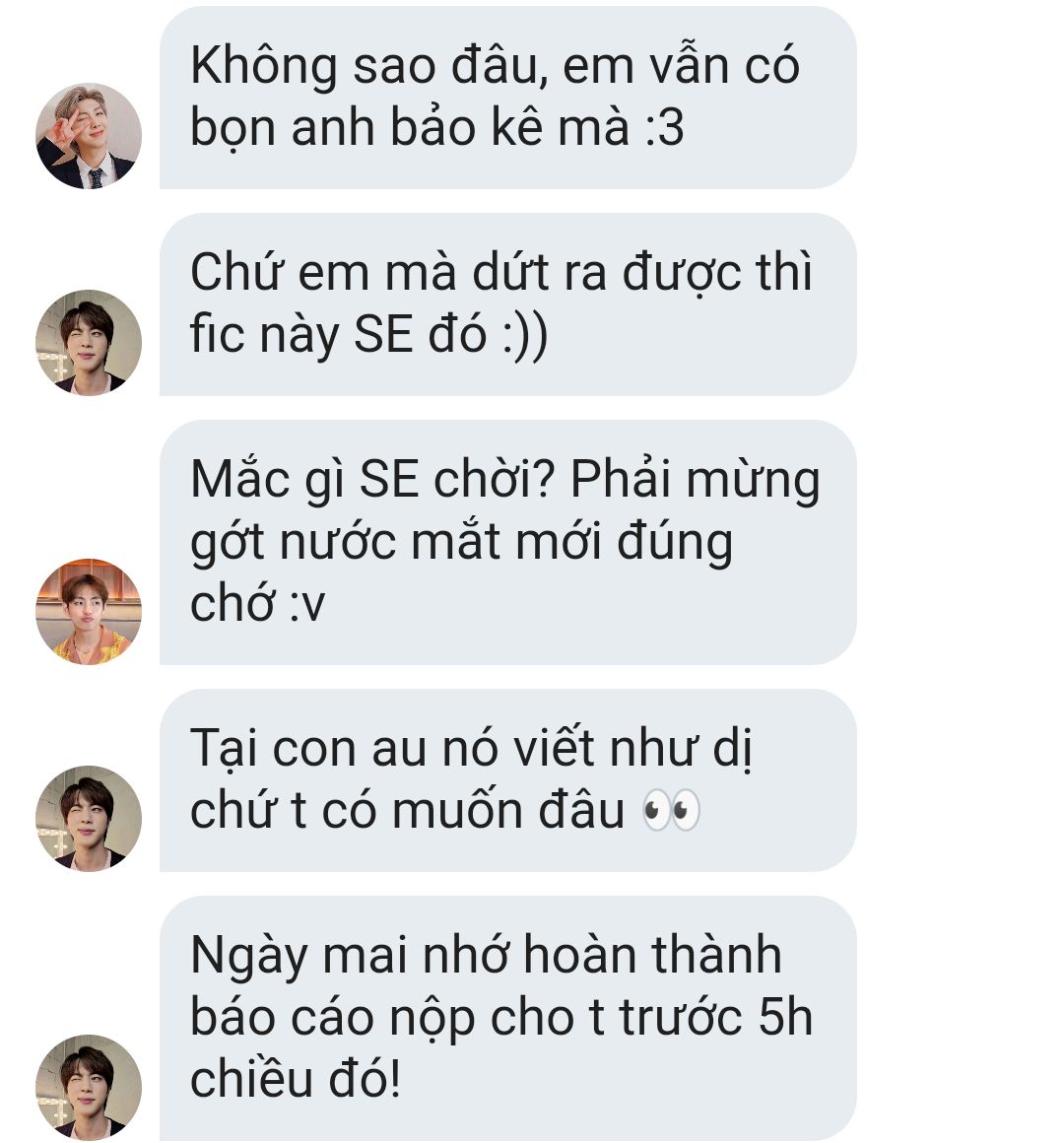The height and width of the screenshot is (1143, 1064).
Task: Tap the avatar beside the "Tại con au nó viết" message
Action: pyautogui.click(x=89, y=819)
